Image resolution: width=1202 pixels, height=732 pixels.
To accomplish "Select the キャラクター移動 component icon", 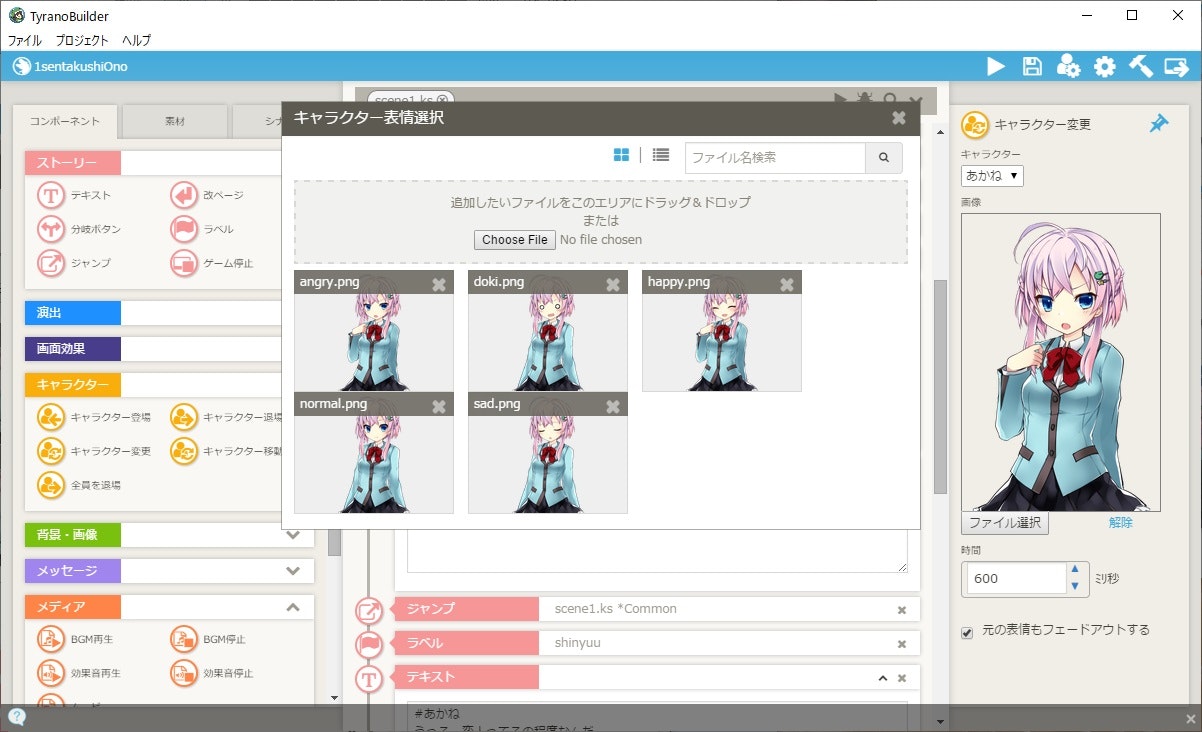I will pos(183,451).
